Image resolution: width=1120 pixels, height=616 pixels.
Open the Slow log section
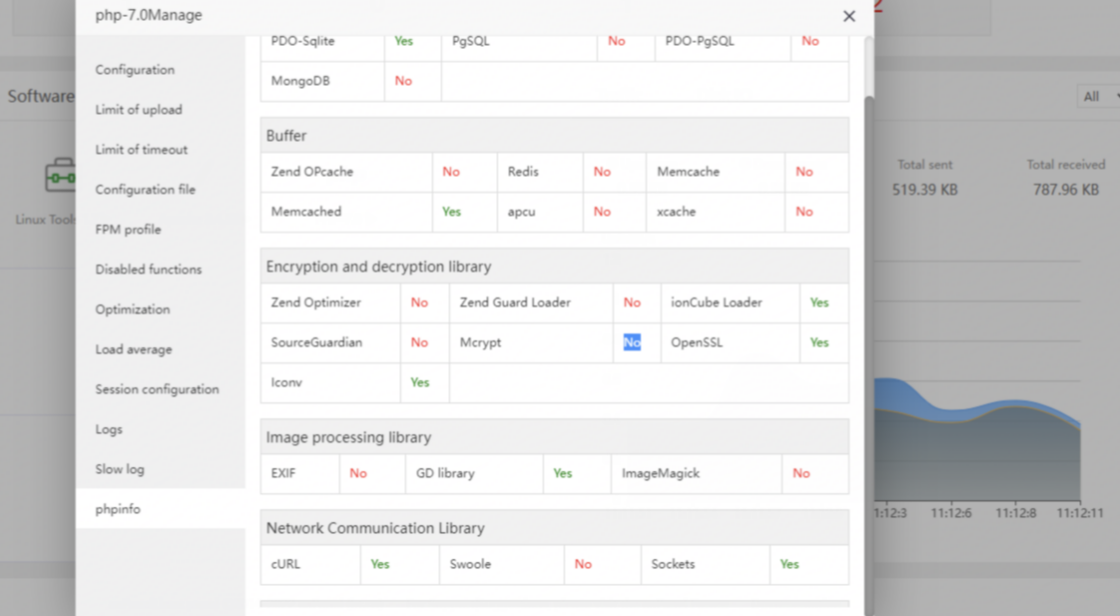pyautogui.click(x=120, y=470)
